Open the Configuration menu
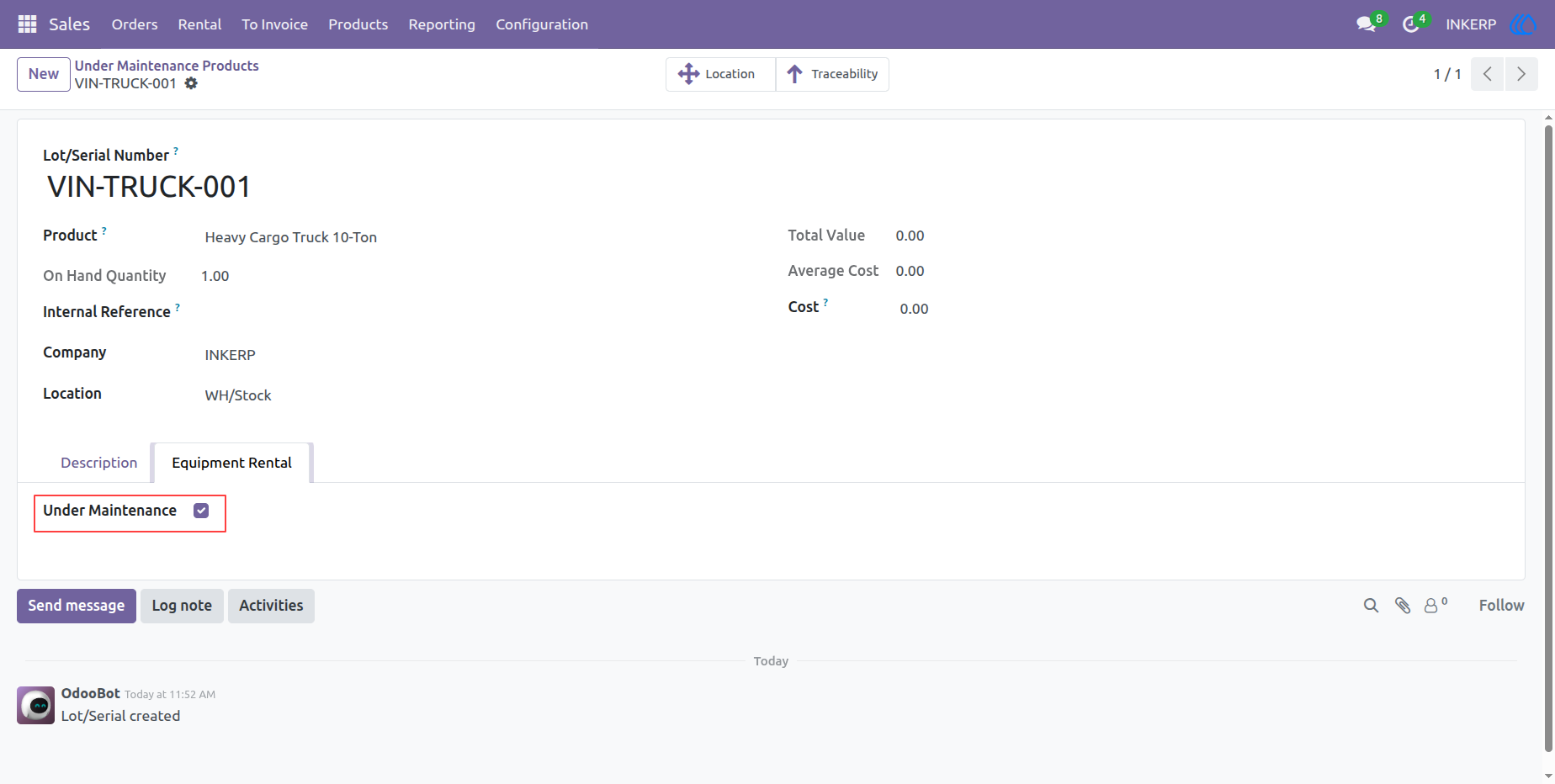Image resolution: width=1555 pixels, height=784 pixels. 542,24
